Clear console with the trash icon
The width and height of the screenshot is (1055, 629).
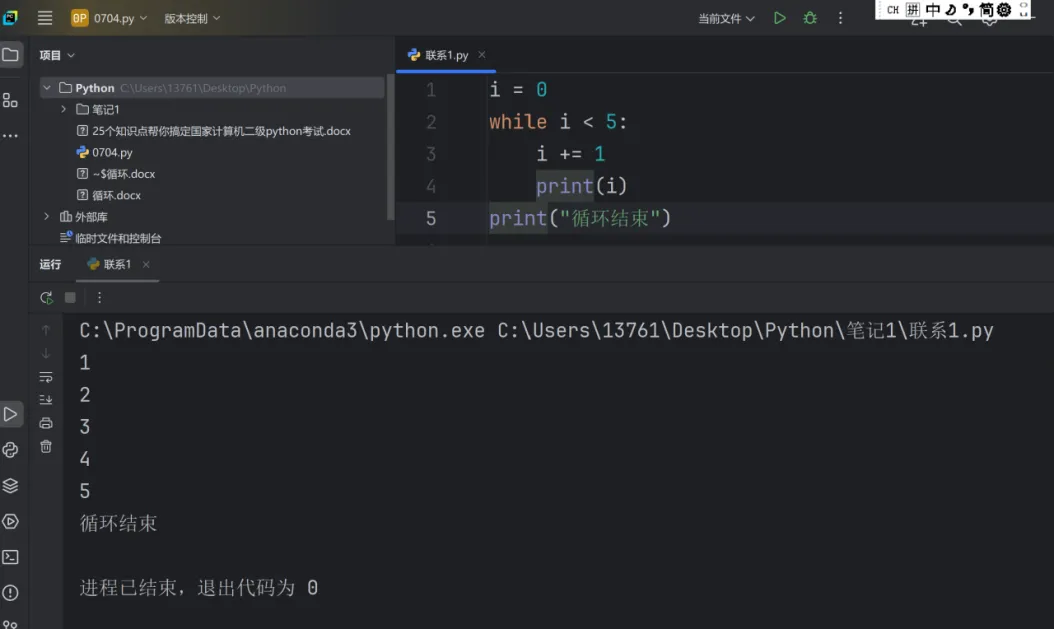point(46,447)
